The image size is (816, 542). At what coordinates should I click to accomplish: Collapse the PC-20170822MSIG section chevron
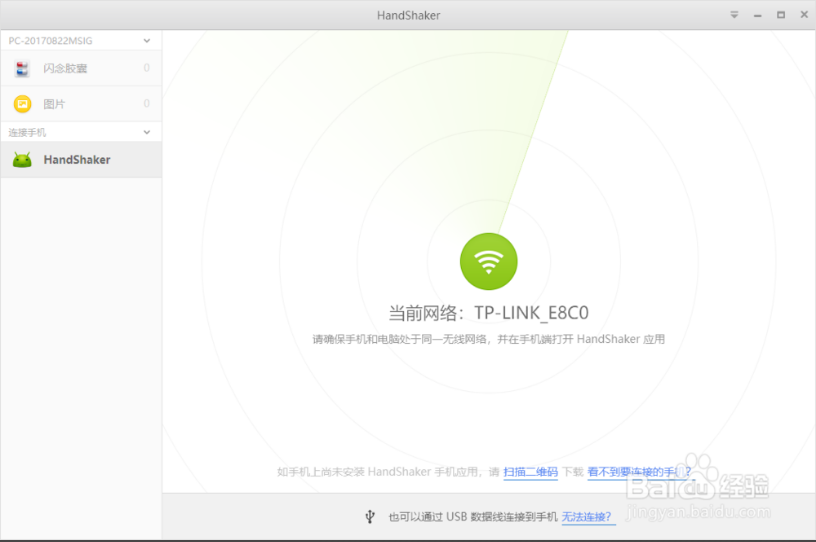147,41
